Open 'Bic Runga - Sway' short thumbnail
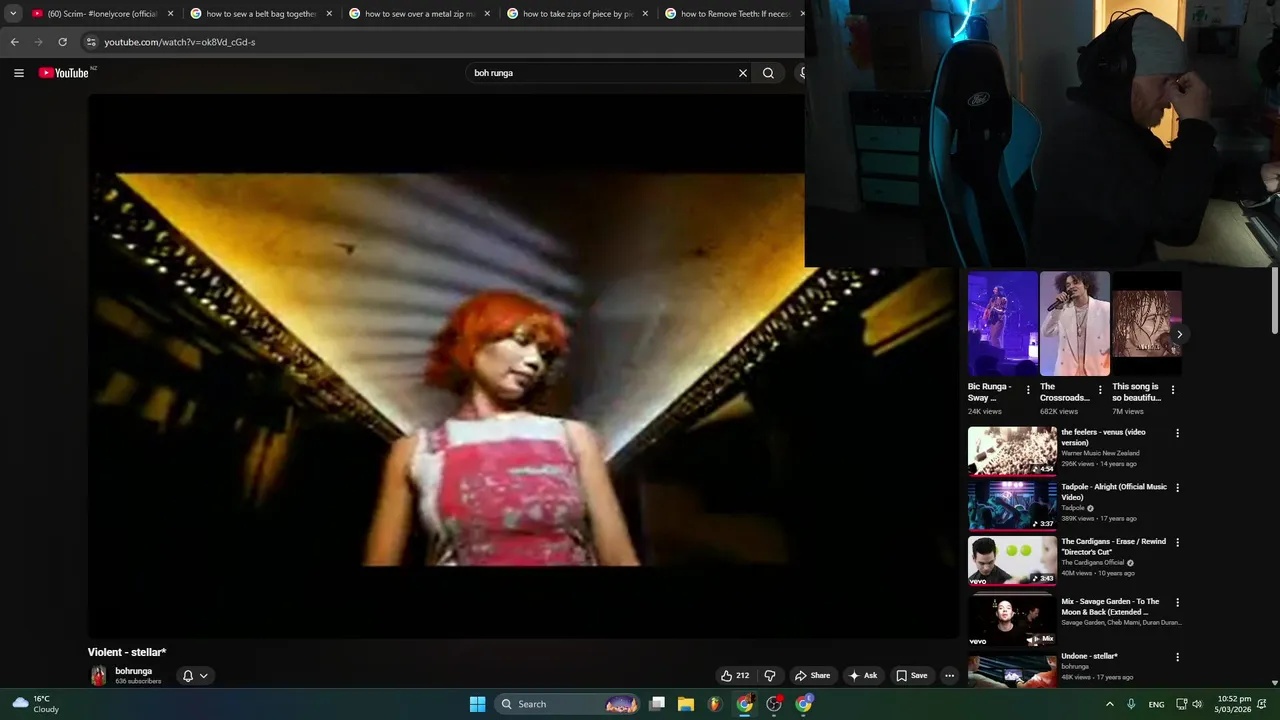This screenshot has width=1280, height=720. coord(1003,324)
